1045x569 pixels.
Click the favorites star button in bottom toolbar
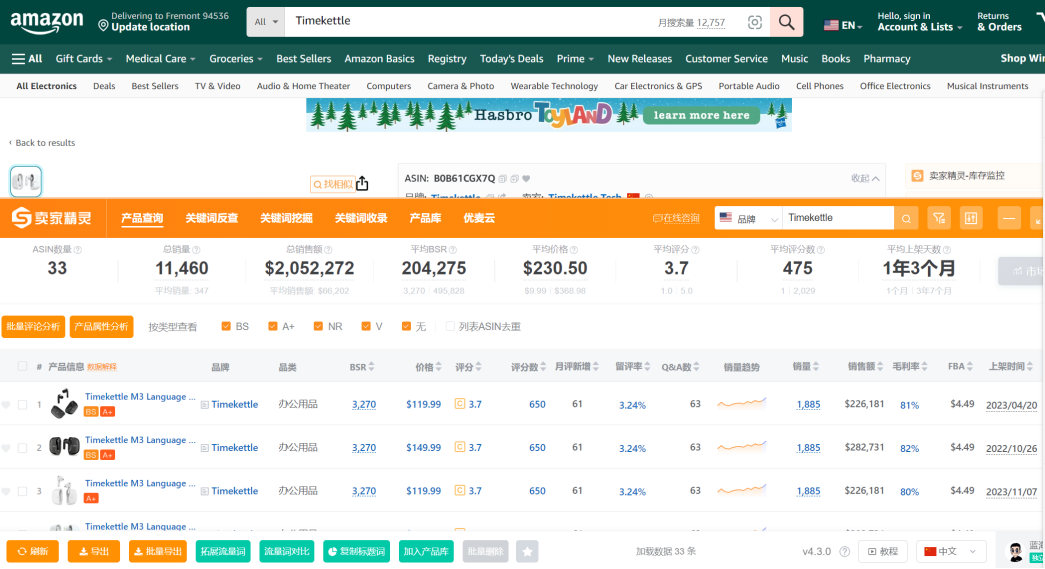click(527, 551)
